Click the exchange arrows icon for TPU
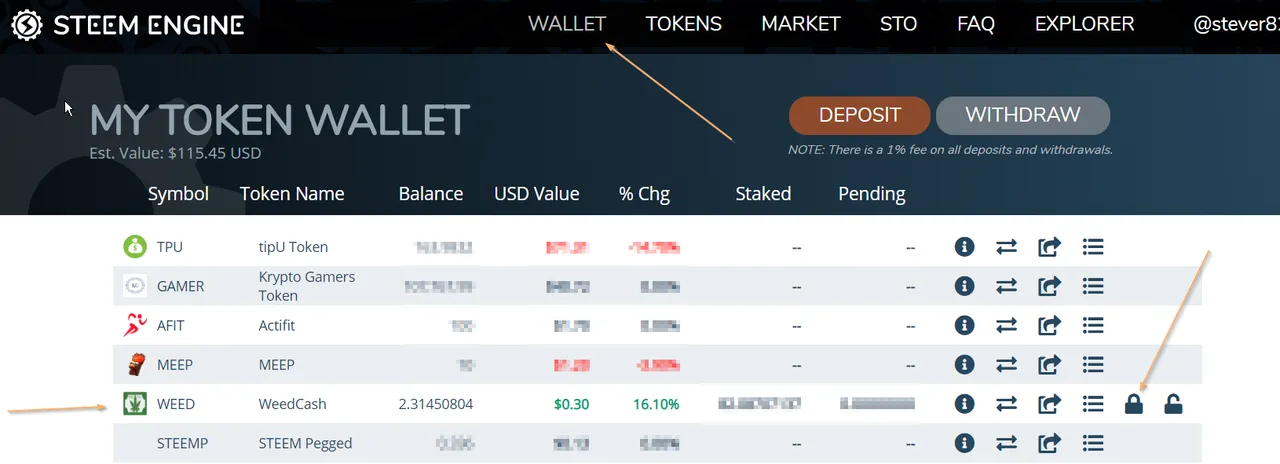1280x464 pixels. [1007, 246]
